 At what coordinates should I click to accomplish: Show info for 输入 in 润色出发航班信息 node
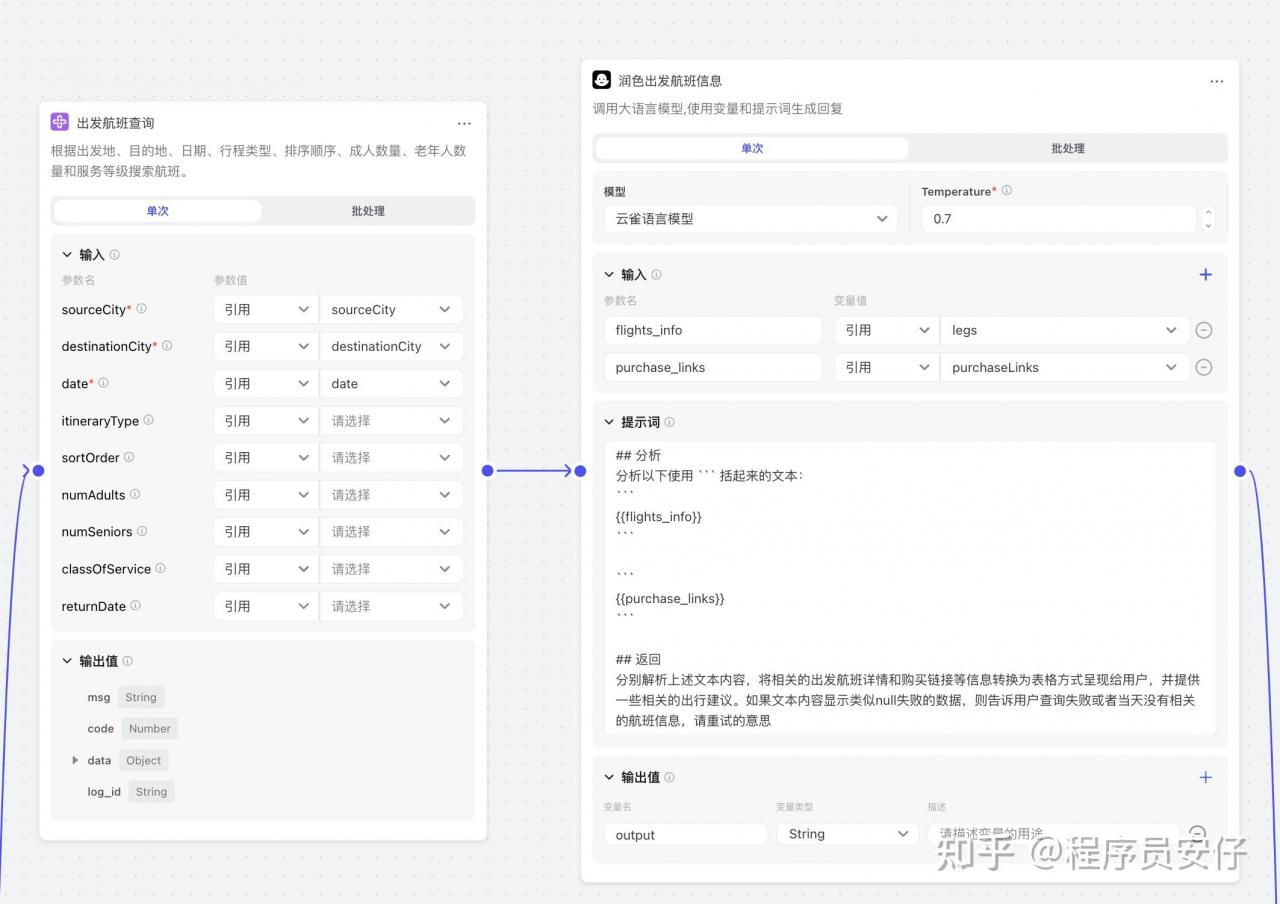[656, 274]
